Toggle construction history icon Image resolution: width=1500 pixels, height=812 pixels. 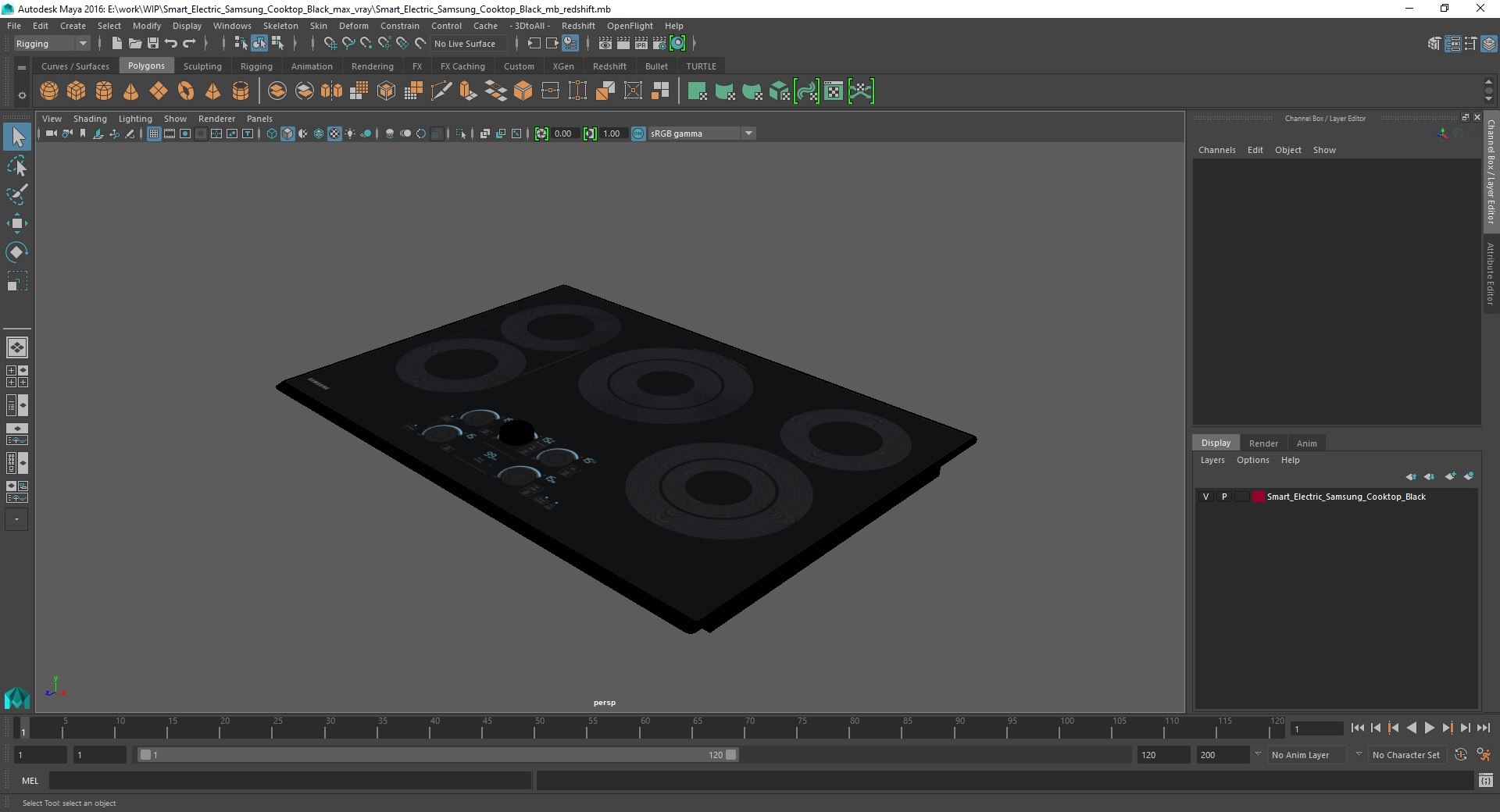[x=571, y=44]
